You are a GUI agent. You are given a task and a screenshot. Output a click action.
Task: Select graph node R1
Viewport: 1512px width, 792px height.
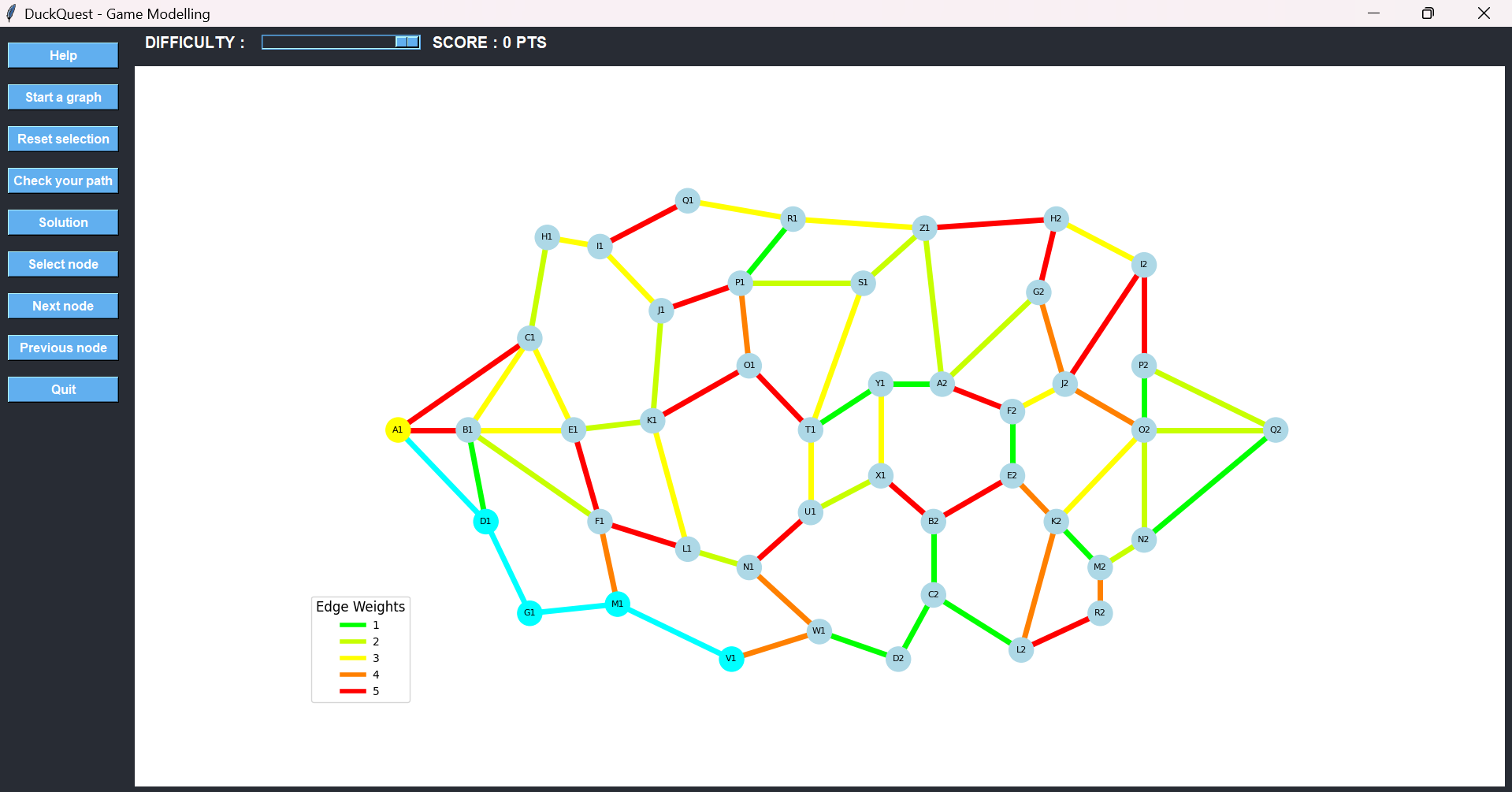point(793,218)
